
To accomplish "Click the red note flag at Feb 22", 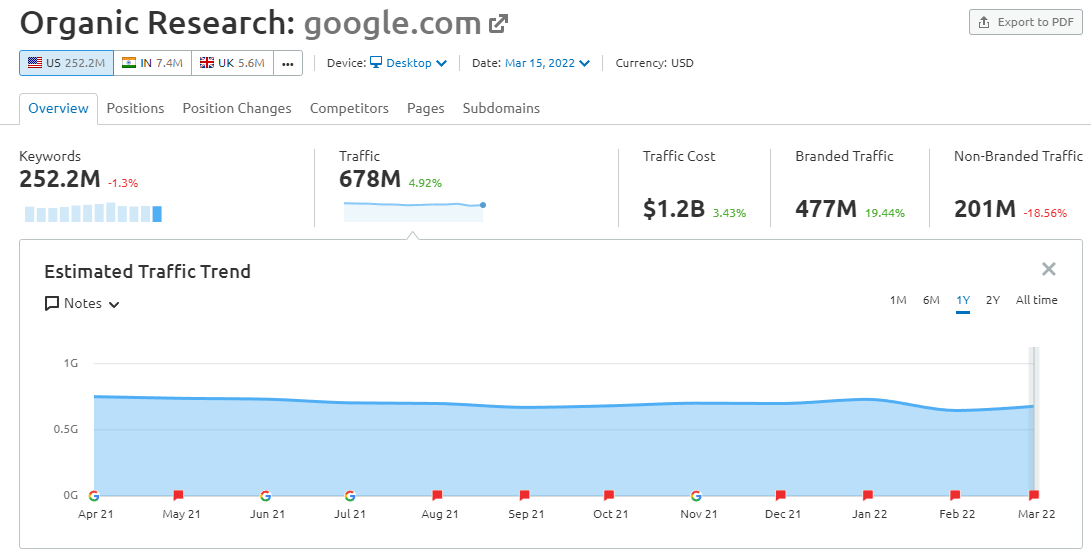I will coord(955,495).
